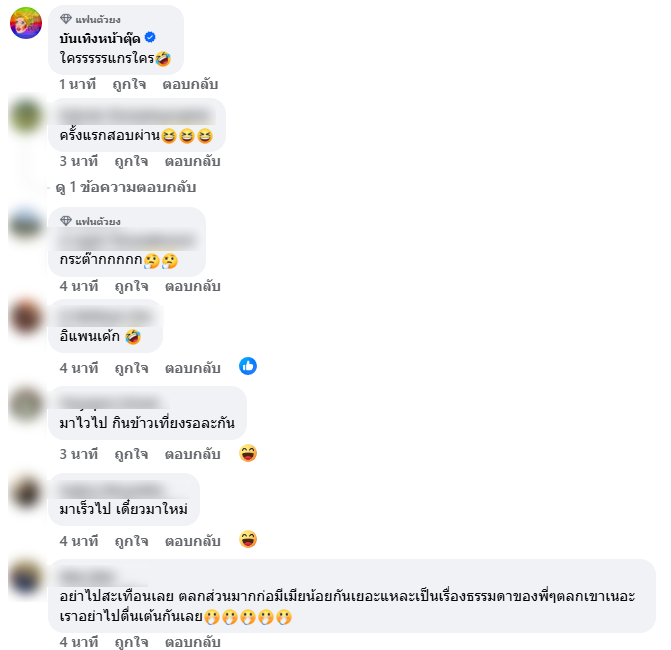Like the มาเร็วไป เดี๋ยวมาใหม่ comment
Image resolution: width=671 pixels, height=650 pixels.
click(131, 541)
